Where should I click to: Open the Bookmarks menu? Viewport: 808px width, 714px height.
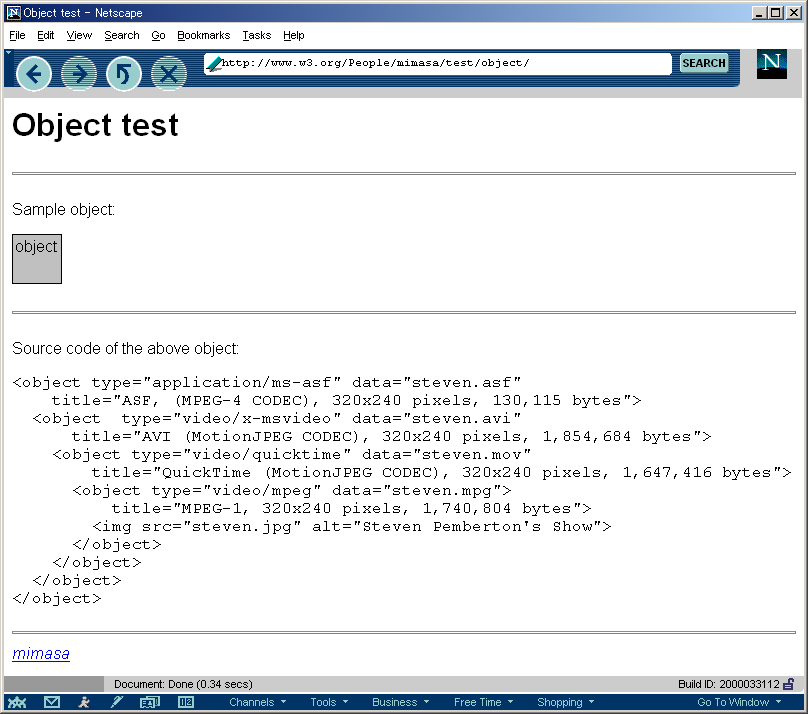pos(203,35)
